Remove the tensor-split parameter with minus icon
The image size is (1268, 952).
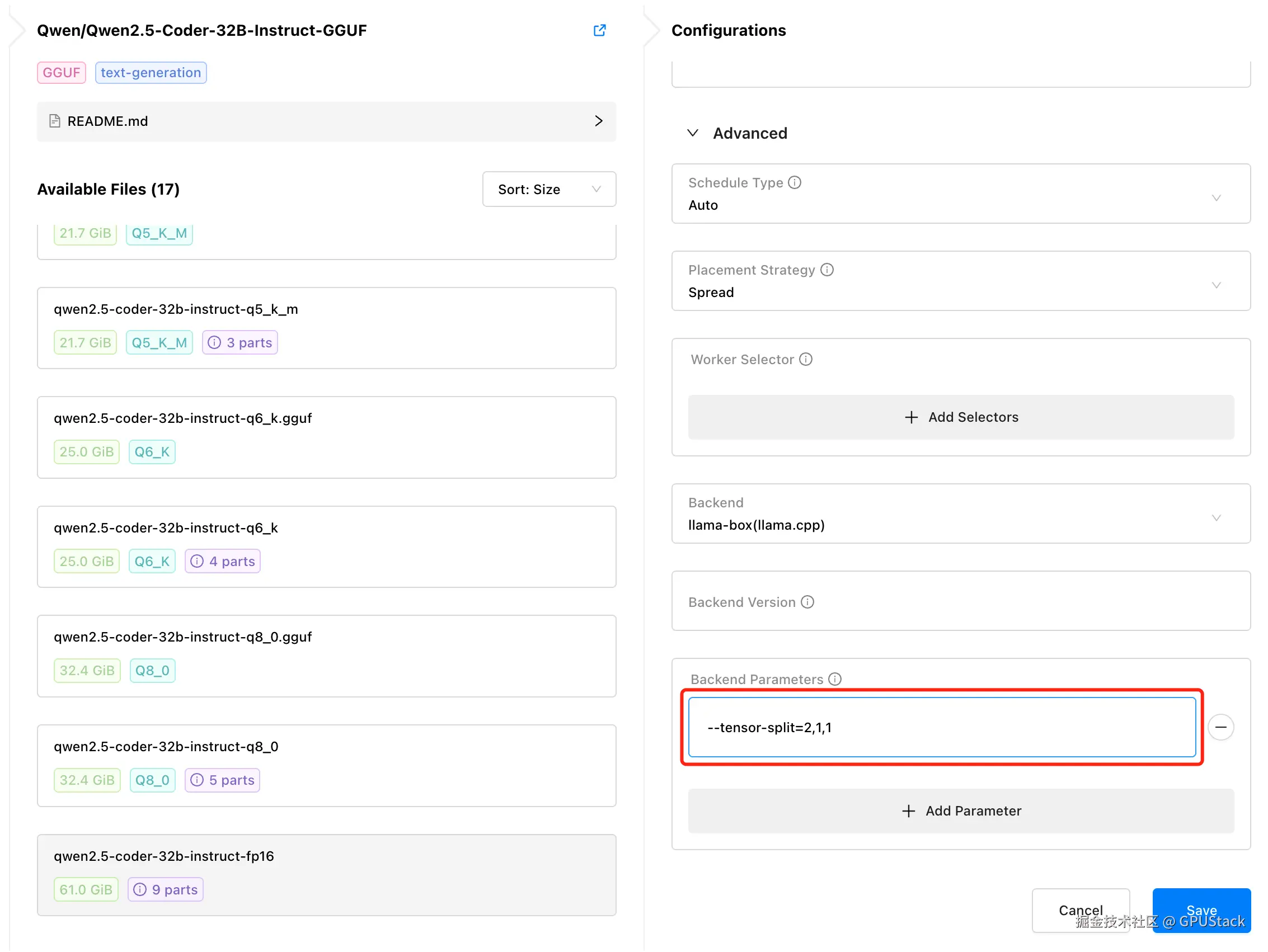pos(1221,727)
